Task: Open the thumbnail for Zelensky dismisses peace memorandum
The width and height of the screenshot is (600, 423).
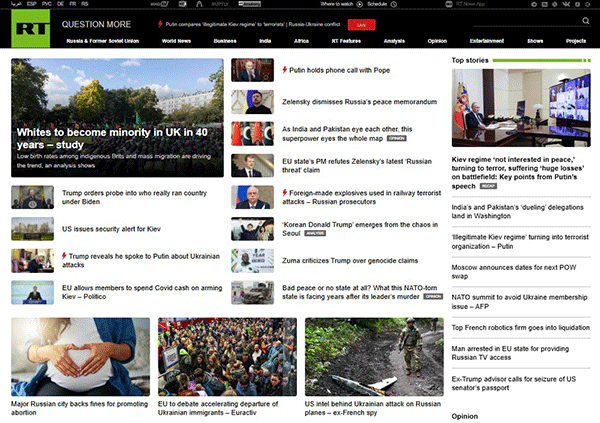Action: (x=253, y=102)
